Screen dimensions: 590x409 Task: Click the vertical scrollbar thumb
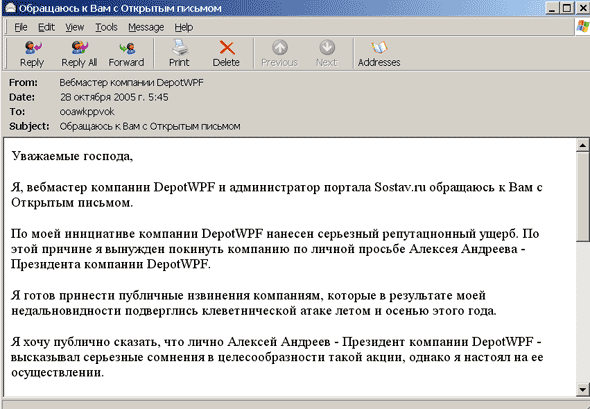pyautogui.click(x=582, y=196)
